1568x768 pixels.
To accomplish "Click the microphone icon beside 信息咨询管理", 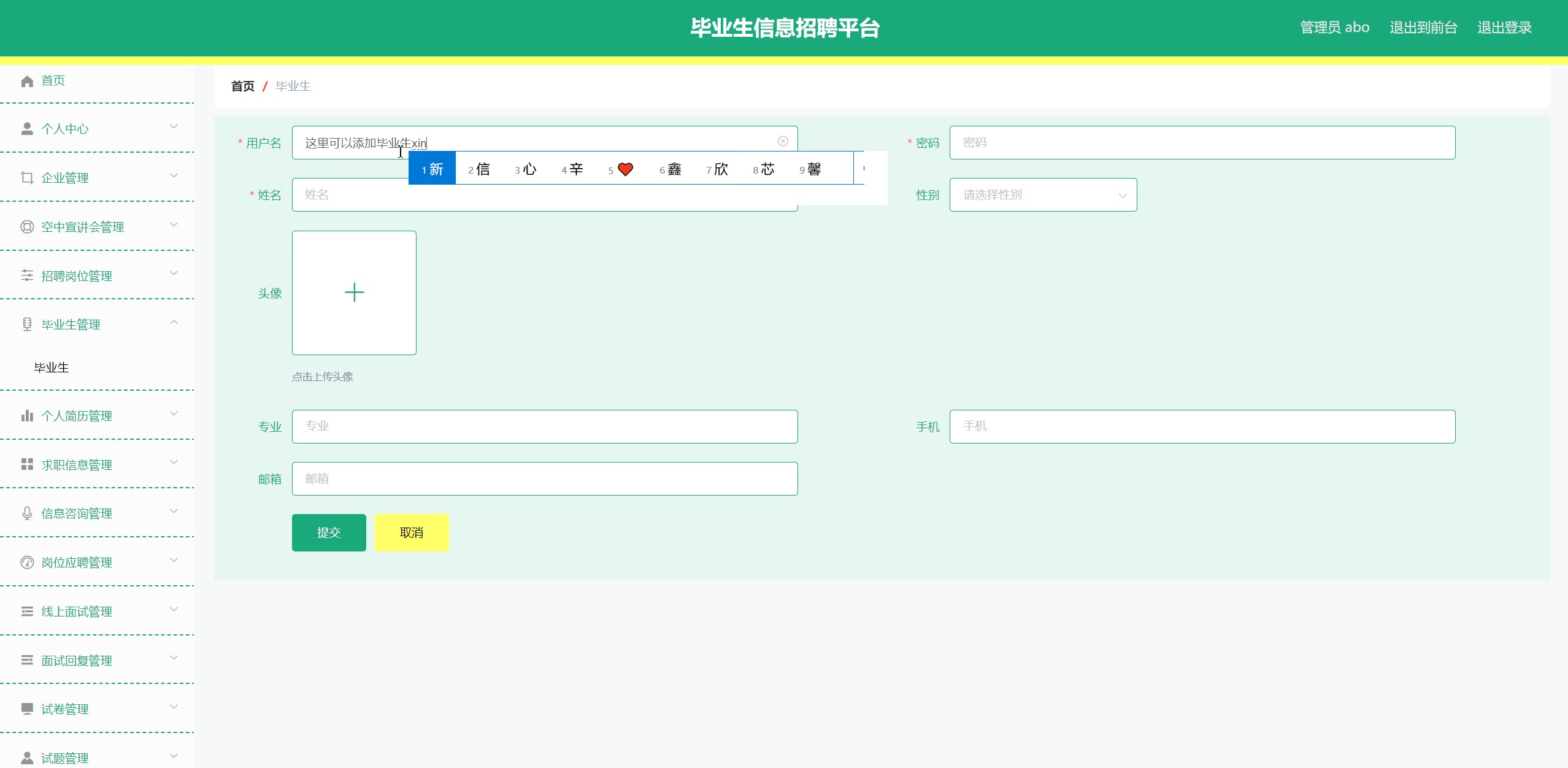I will (27, 513).
